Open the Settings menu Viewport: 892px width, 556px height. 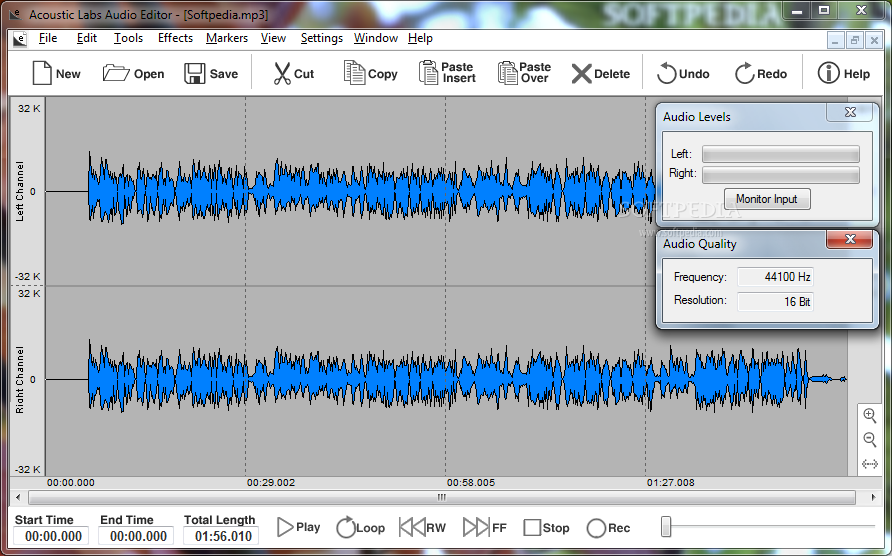tap(321, 38)
